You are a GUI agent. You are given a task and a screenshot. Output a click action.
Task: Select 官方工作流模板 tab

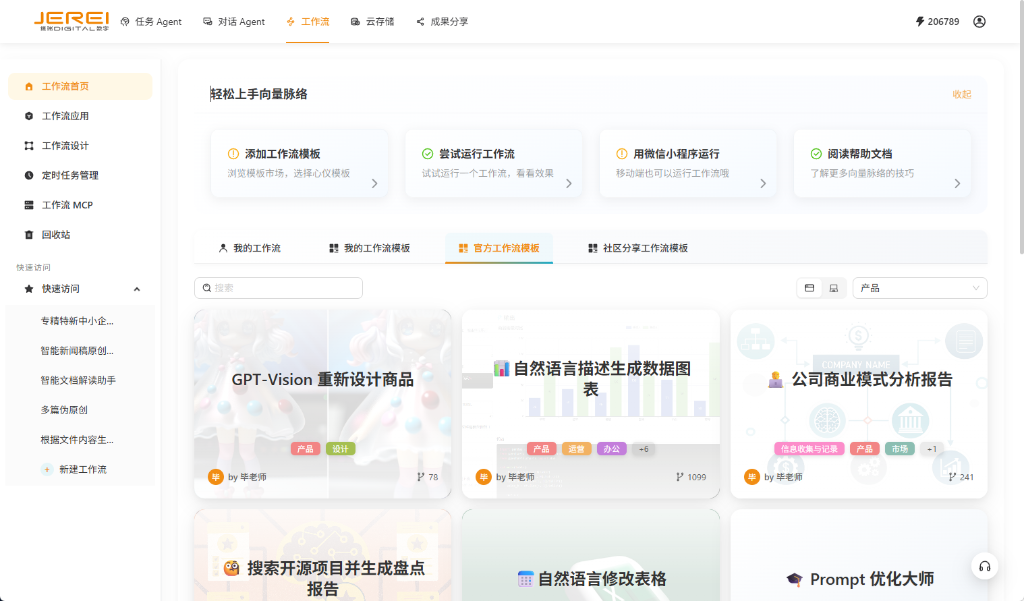point(499,248)
